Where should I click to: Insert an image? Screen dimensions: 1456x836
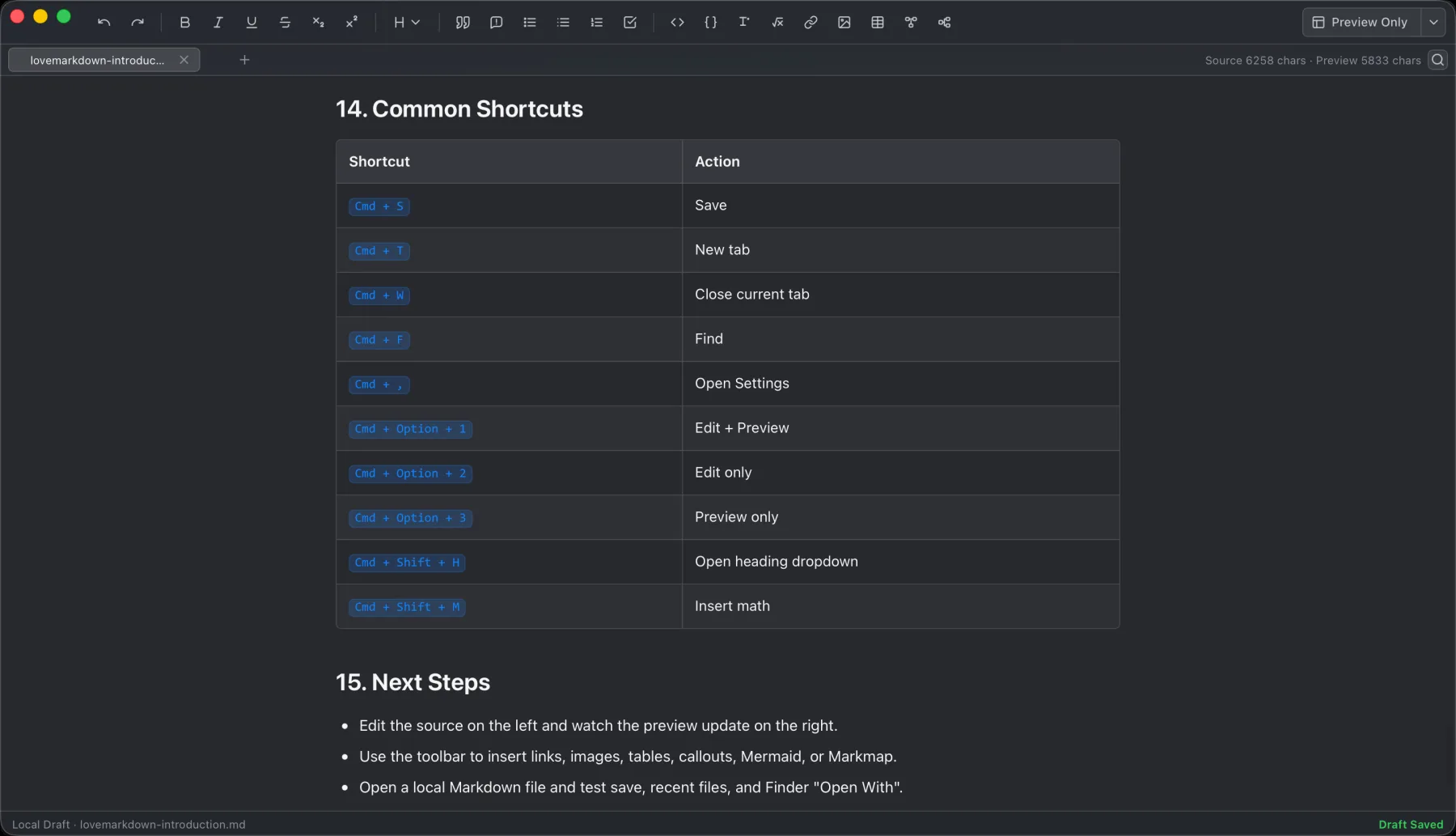pos(844,23)
